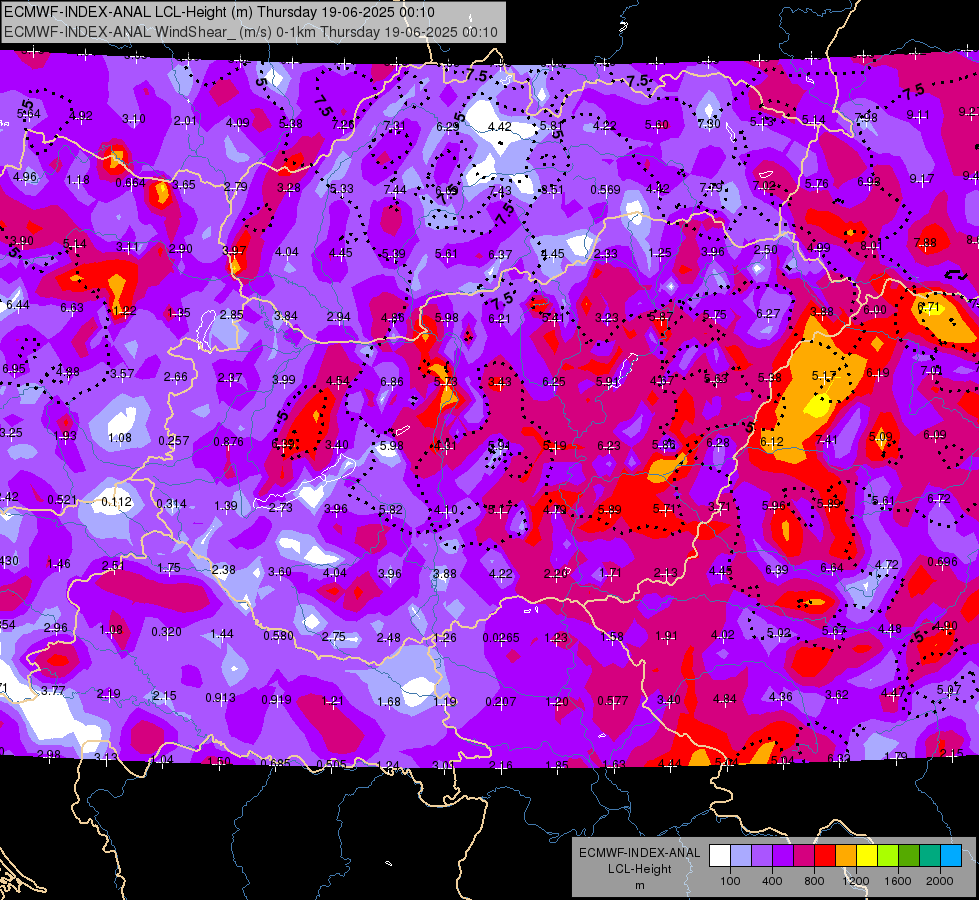Click wind shear value 7.79
The image size is (979, 900).
click(711, 187)
